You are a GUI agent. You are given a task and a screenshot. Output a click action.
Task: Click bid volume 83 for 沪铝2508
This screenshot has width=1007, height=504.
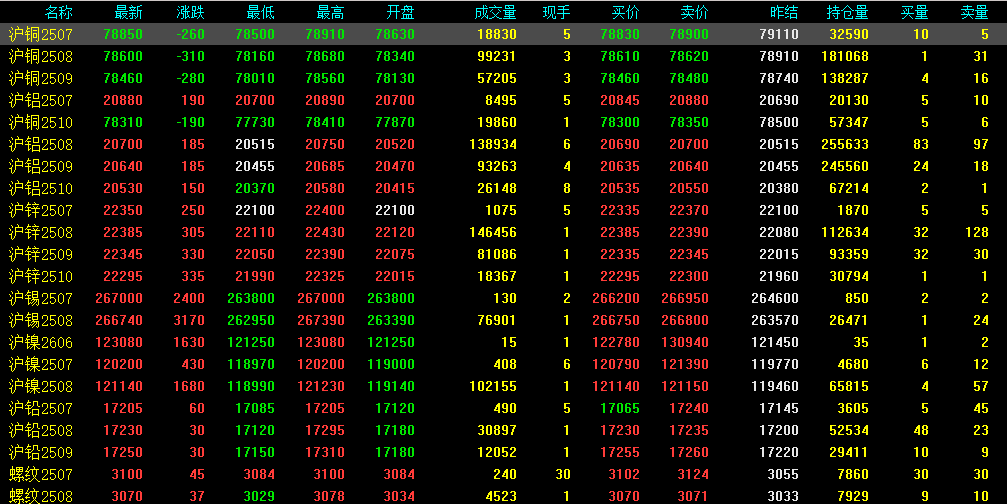[921, 144]
